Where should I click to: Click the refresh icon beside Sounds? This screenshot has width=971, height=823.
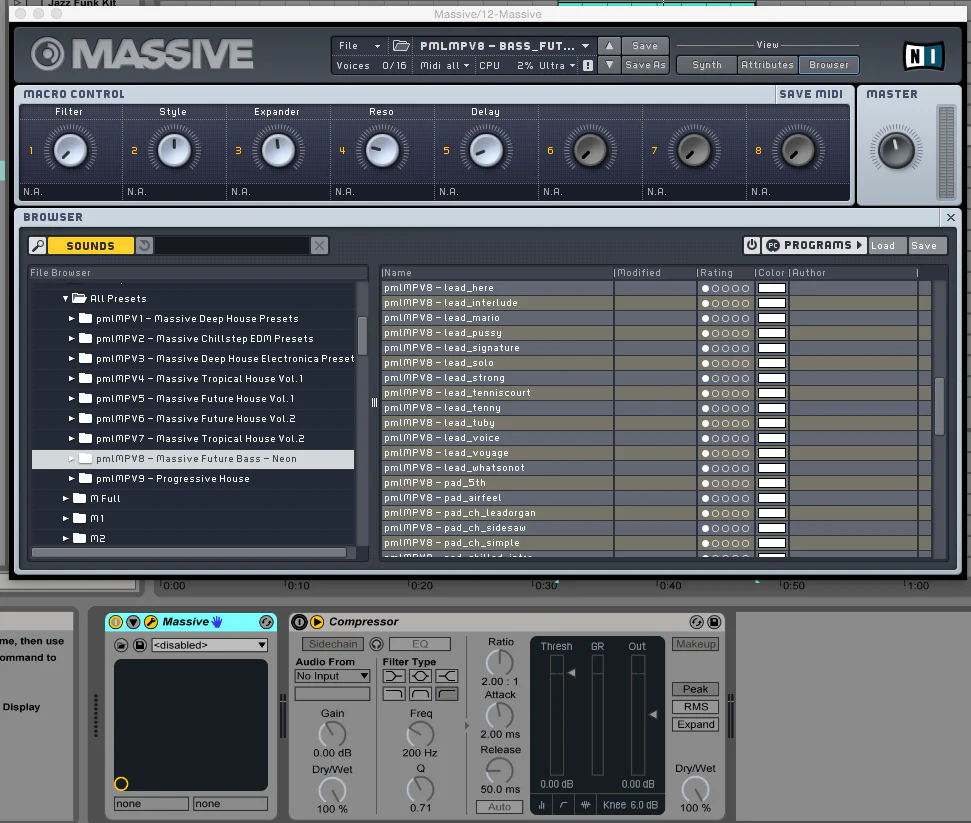[x=144, y=246]
